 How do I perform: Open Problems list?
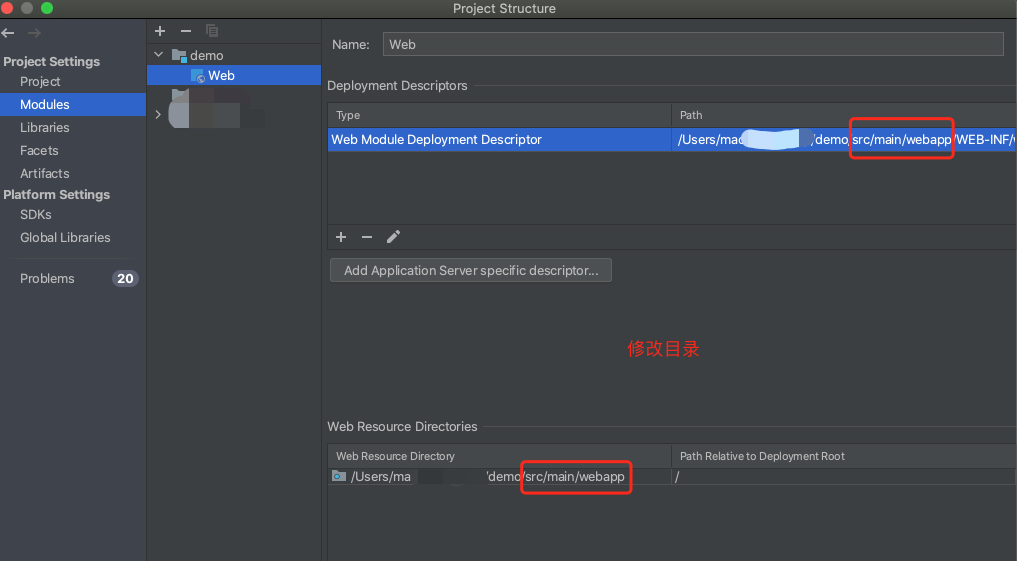click(x=47, y=278)
